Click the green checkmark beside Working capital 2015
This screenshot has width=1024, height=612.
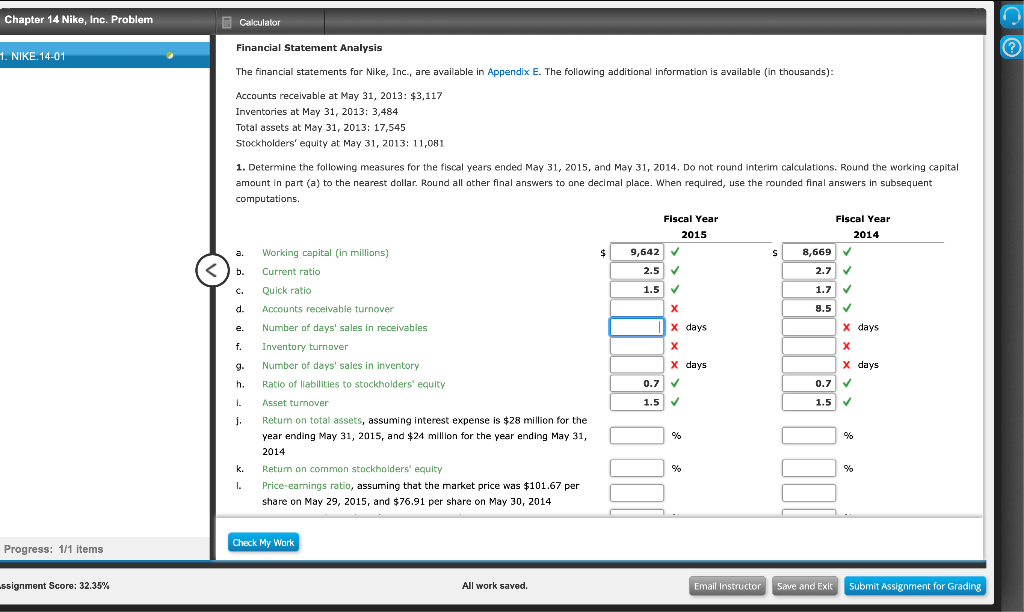pos(673,251)
